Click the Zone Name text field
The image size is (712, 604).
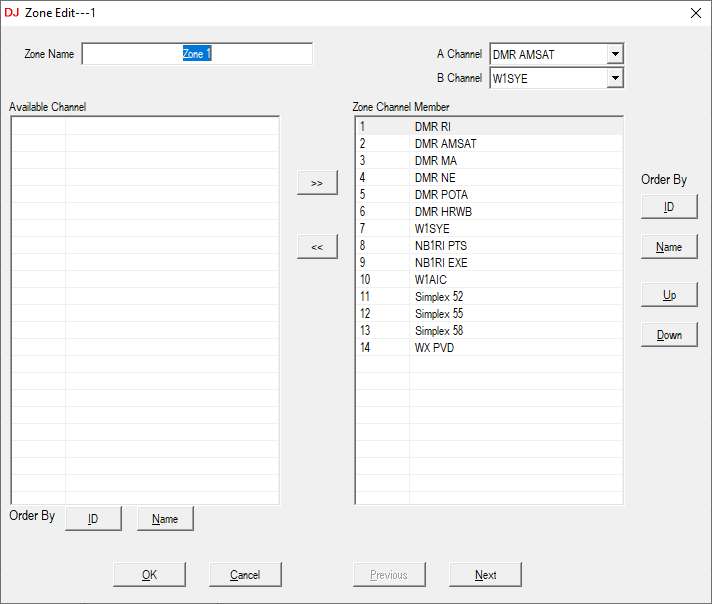tap(197, 54)
